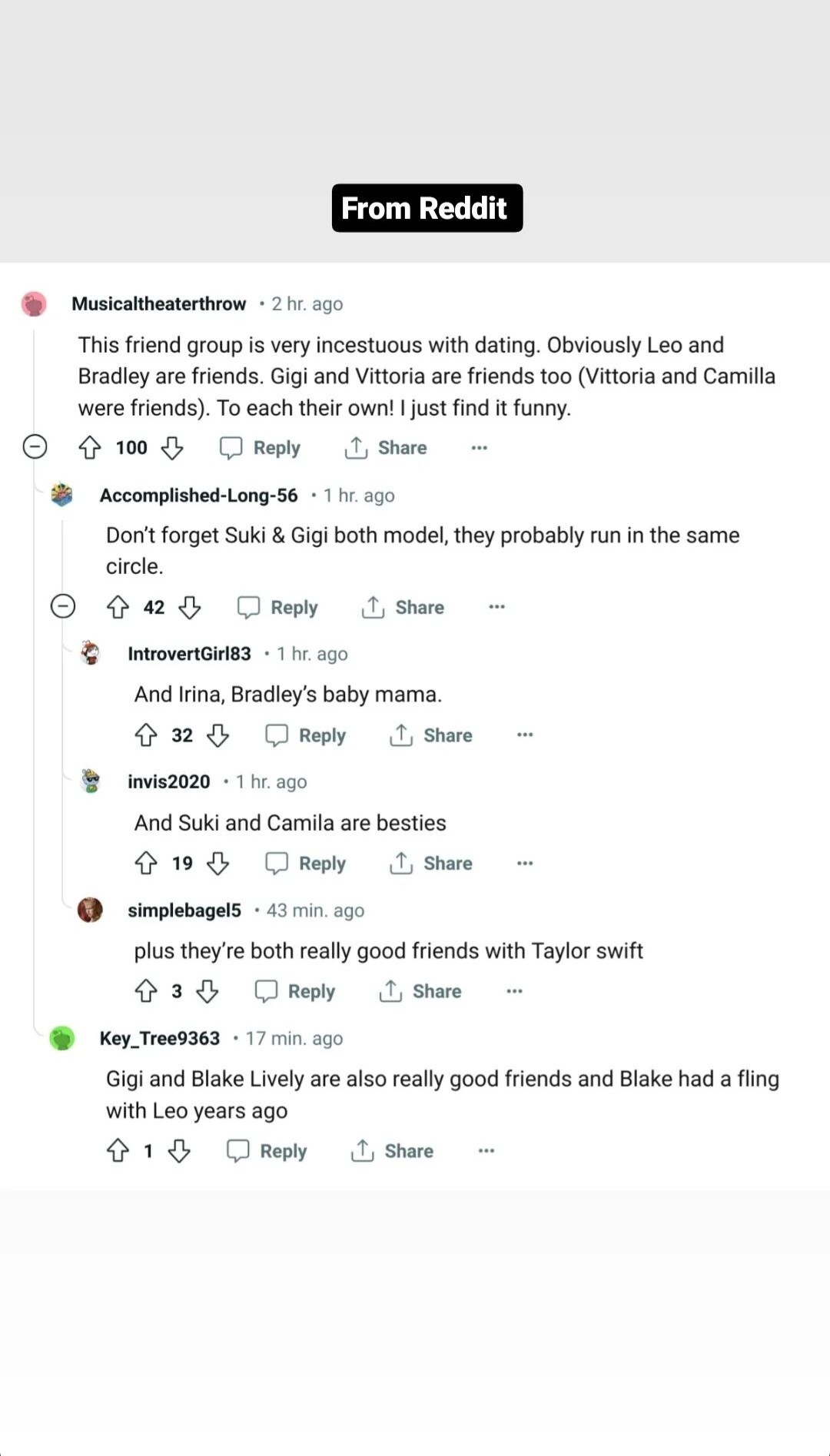Collapse Accomplished-Long-56's reply thread
Image resolution: width=830 pixels, height=1456 pixels.
[63, 607]
